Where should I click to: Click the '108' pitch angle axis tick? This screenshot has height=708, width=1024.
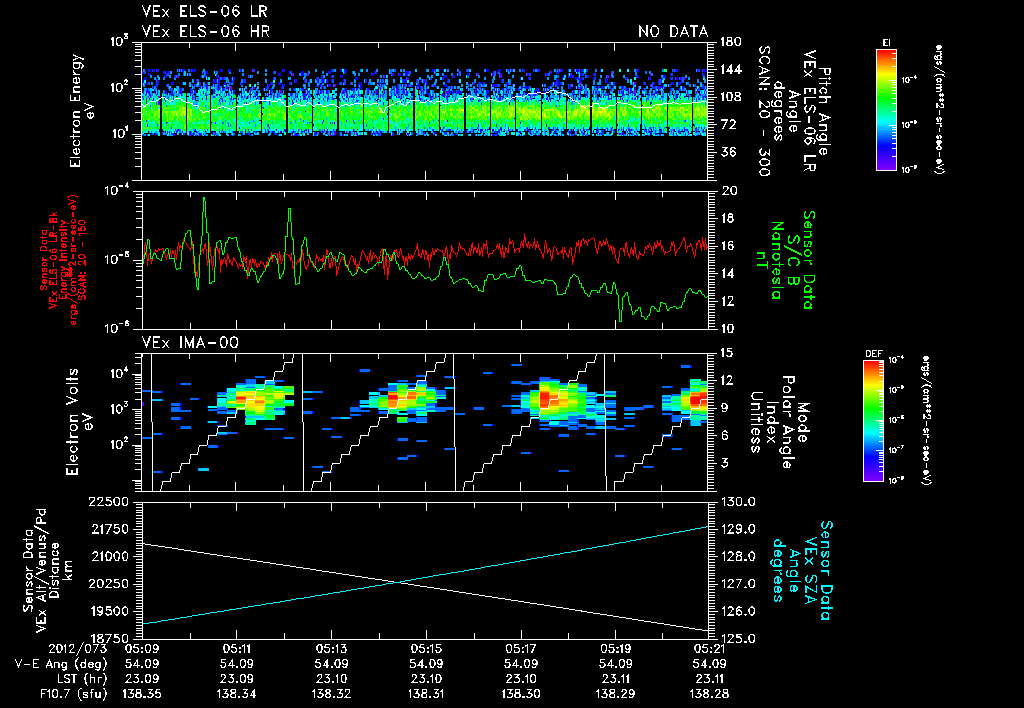point(731,97)
